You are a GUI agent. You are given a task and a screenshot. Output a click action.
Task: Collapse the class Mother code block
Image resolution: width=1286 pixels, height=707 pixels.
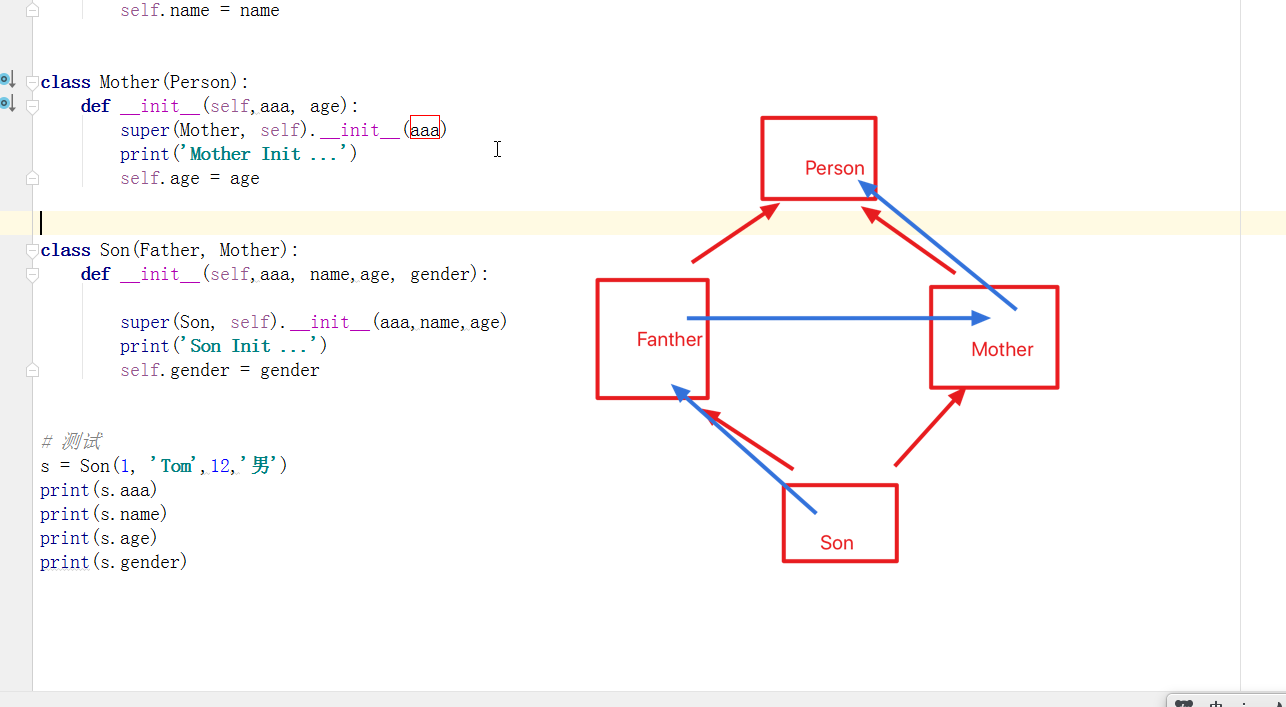pos(32,82)
